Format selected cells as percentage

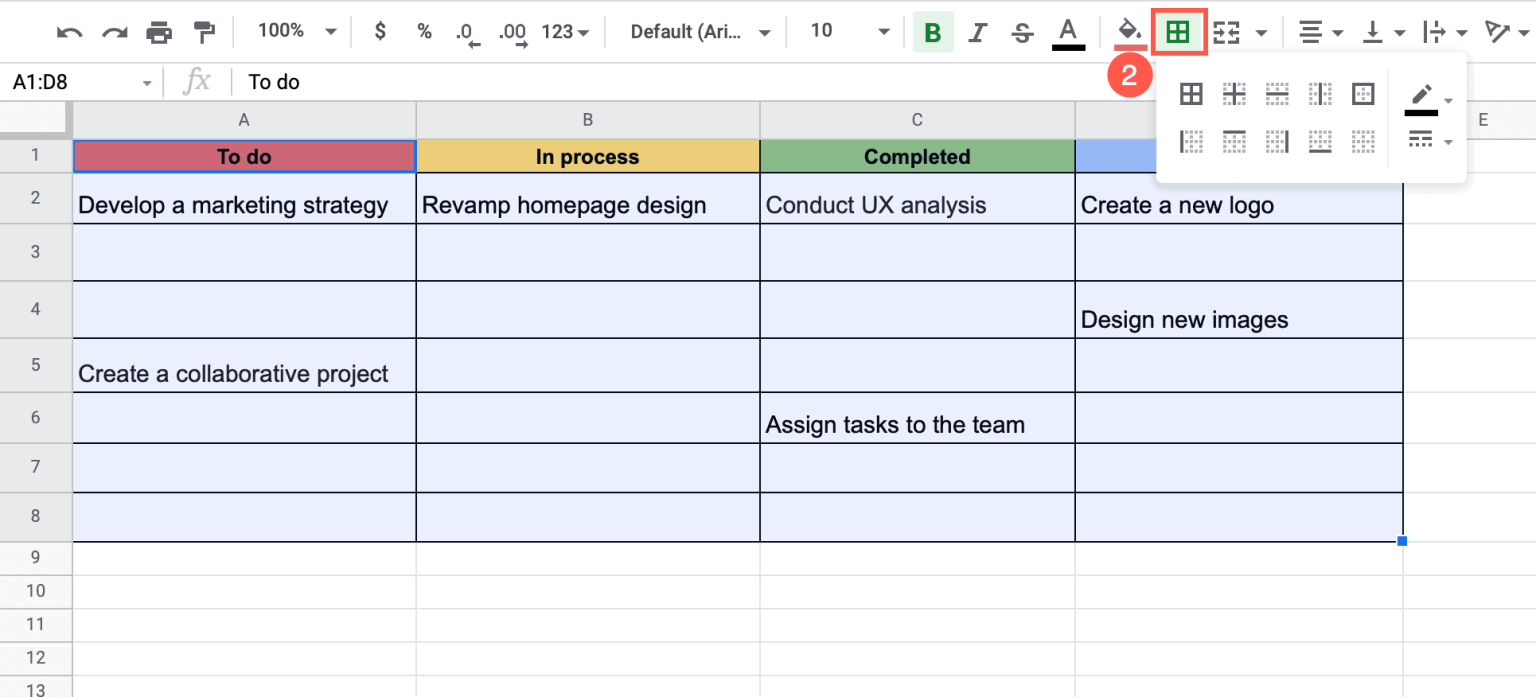coord(424,31)
